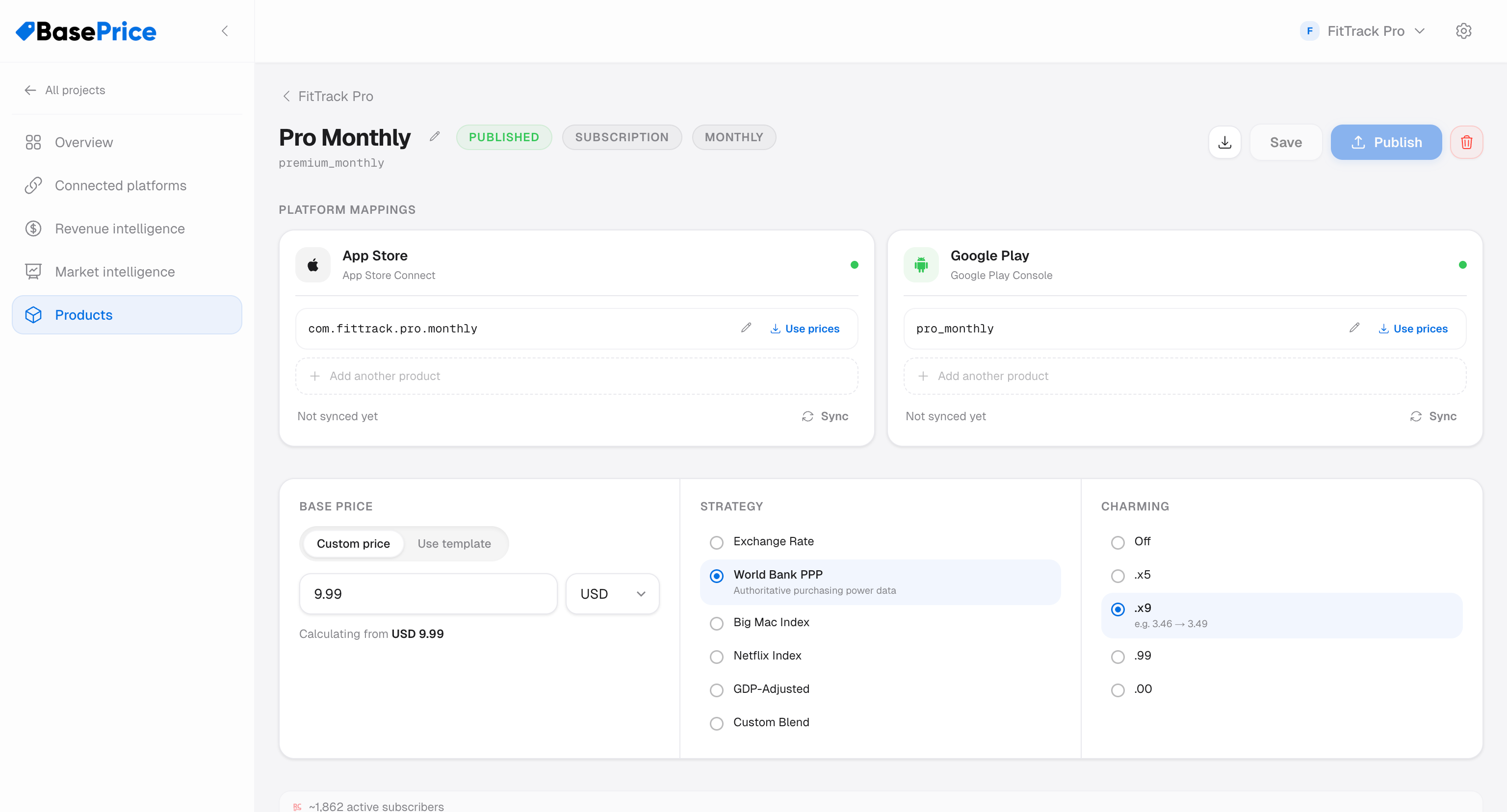Open the Overview section
This screenshot has width=1507, height=812.
[x=127, y=142]
